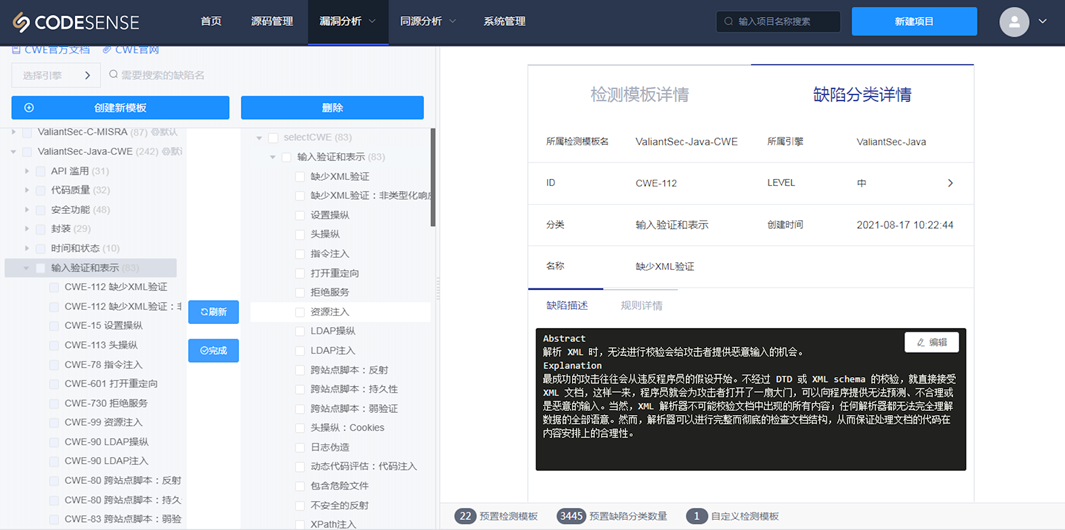
Task: Click the user avatar icon
Action: click(1015, 22)
